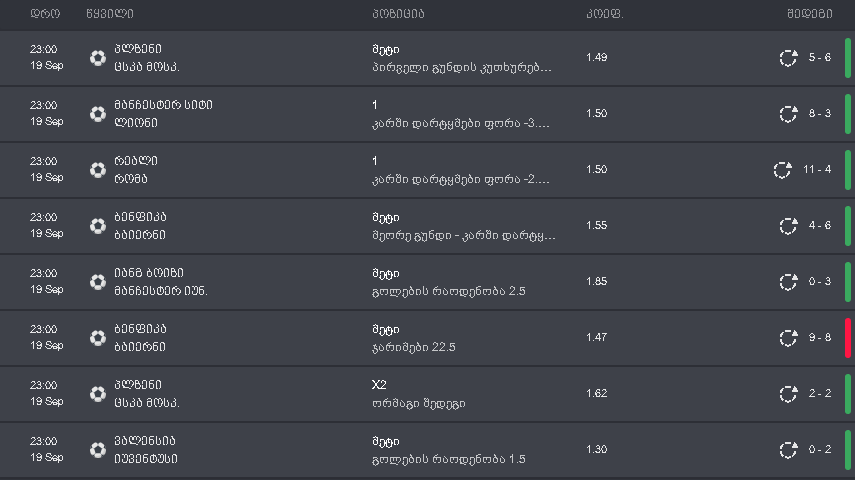This screenshot has width=855, height=480.
Task: Click the circular stats icon next to score 9 - 8
Action: (788, 338)
